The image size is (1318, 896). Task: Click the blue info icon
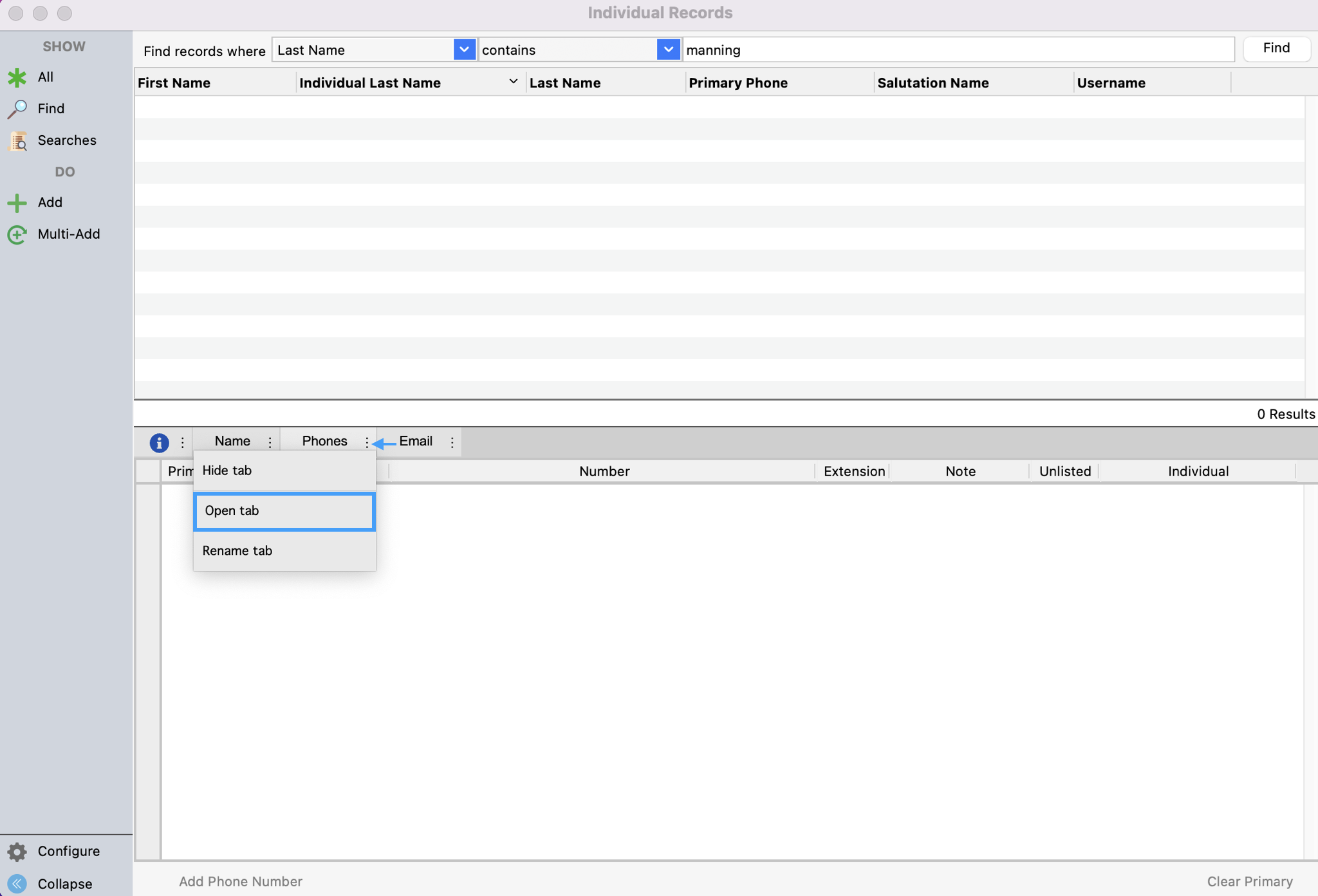click(159, 442)
